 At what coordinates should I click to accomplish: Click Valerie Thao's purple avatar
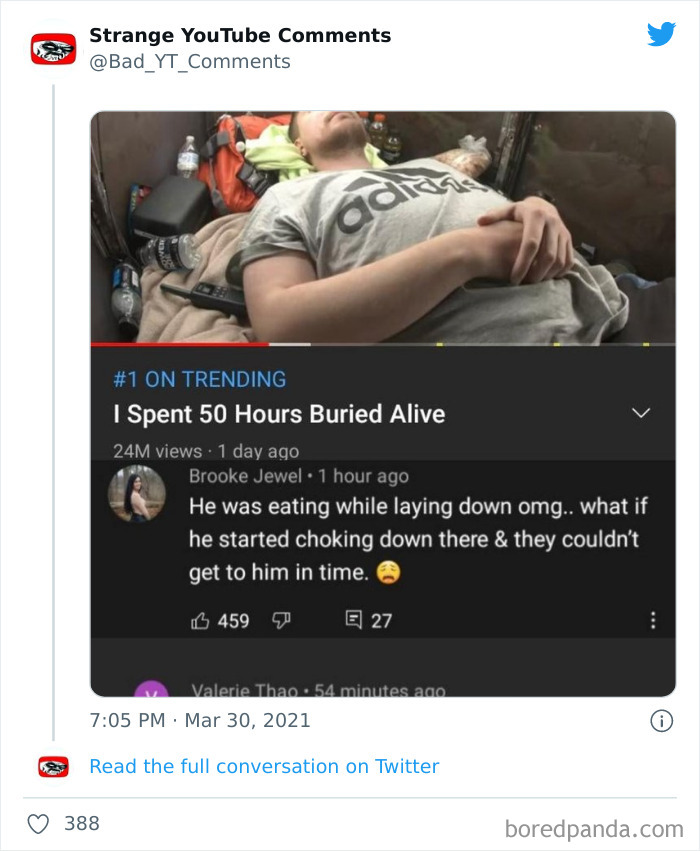(x=151, y=688)
